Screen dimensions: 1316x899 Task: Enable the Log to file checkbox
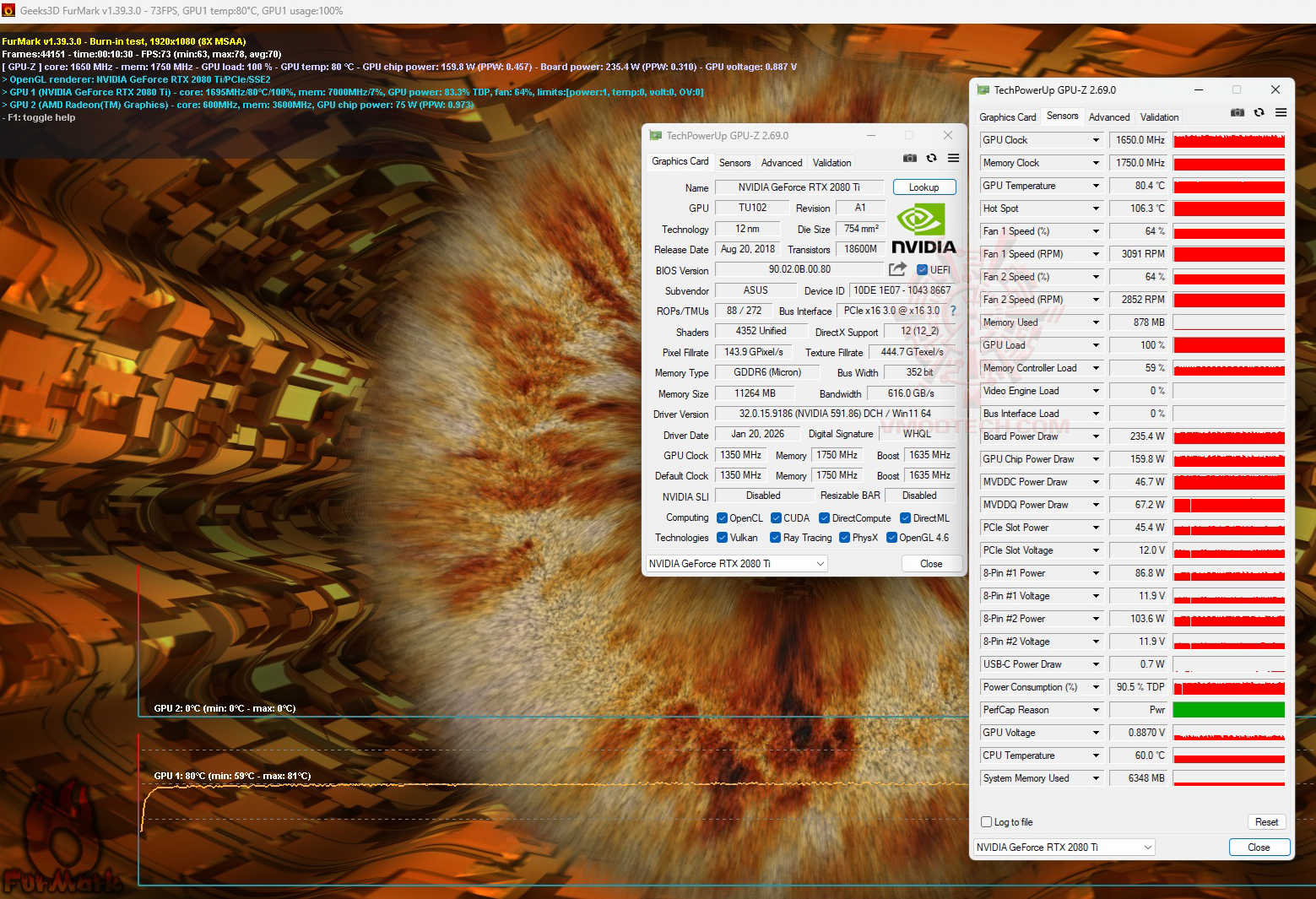[x=986, y=822]
